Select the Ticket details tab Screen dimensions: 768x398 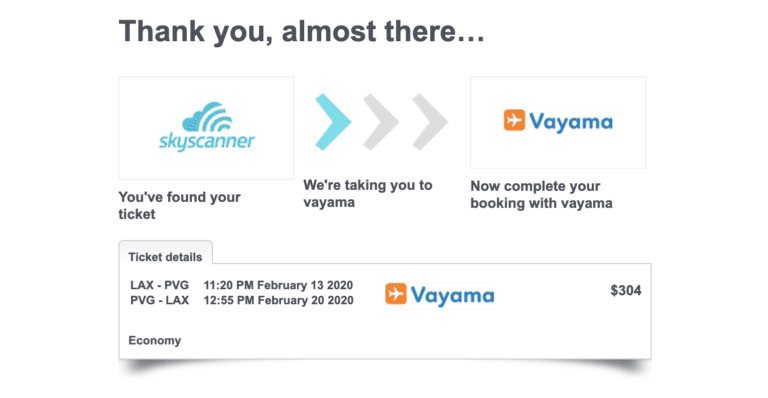click(x=166, y=257)
